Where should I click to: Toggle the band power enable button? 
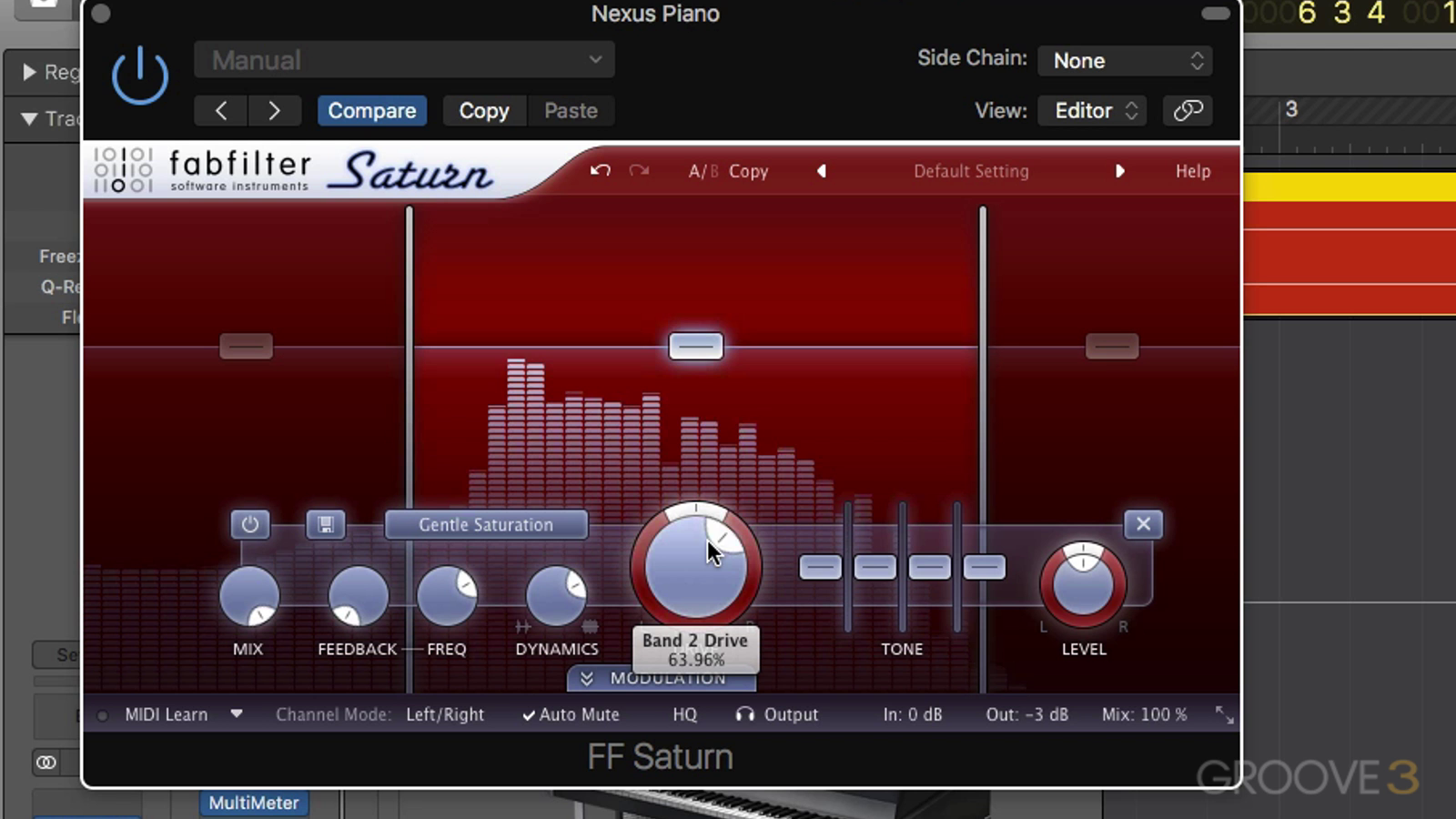[x=249, y=525]
